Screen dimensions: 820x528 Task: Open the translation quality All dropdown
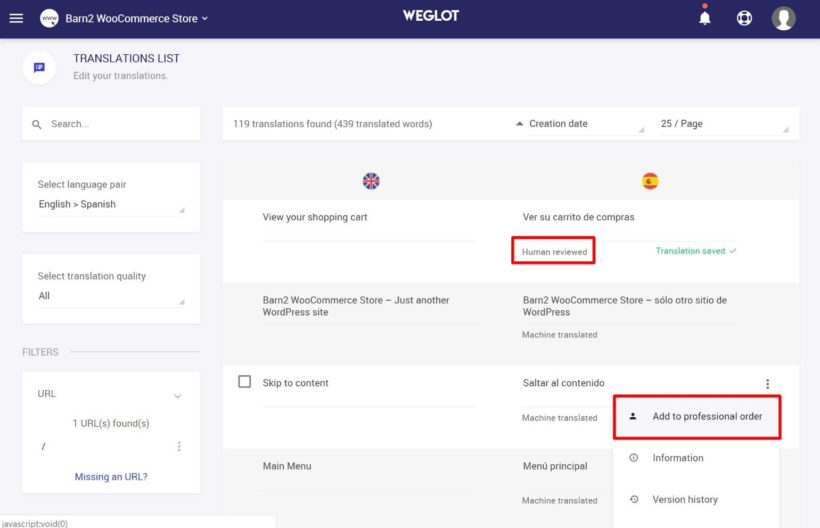[110, 296]
